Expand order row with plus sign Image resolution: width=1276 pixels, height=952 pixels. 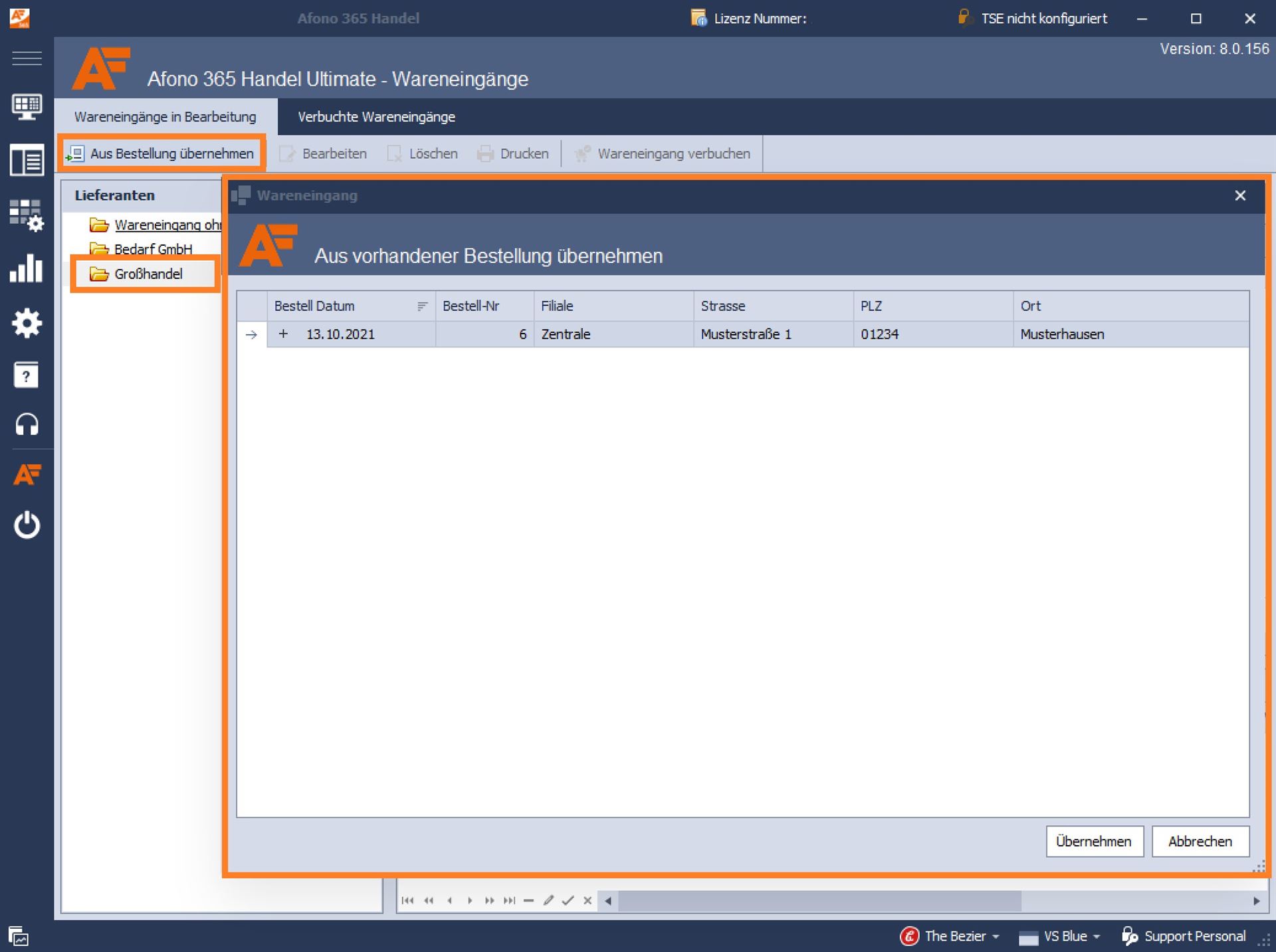click(283, 334)
